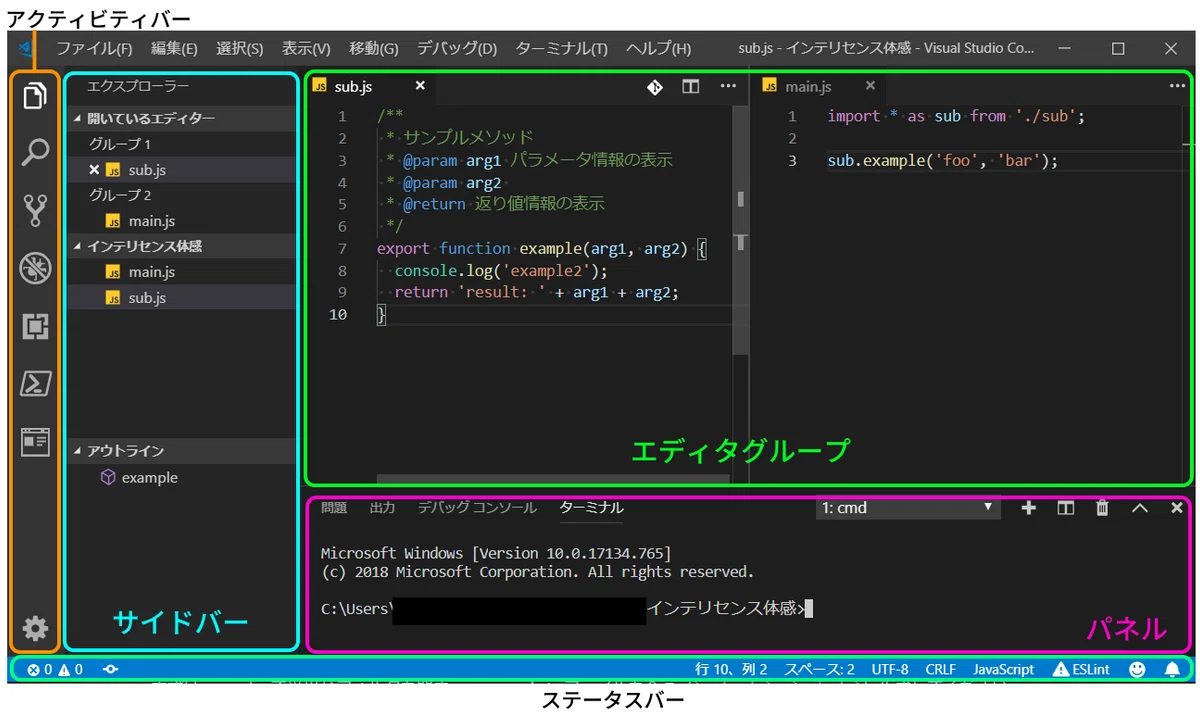
Task: Click the ESLint status bar item
Action: 1081,669
